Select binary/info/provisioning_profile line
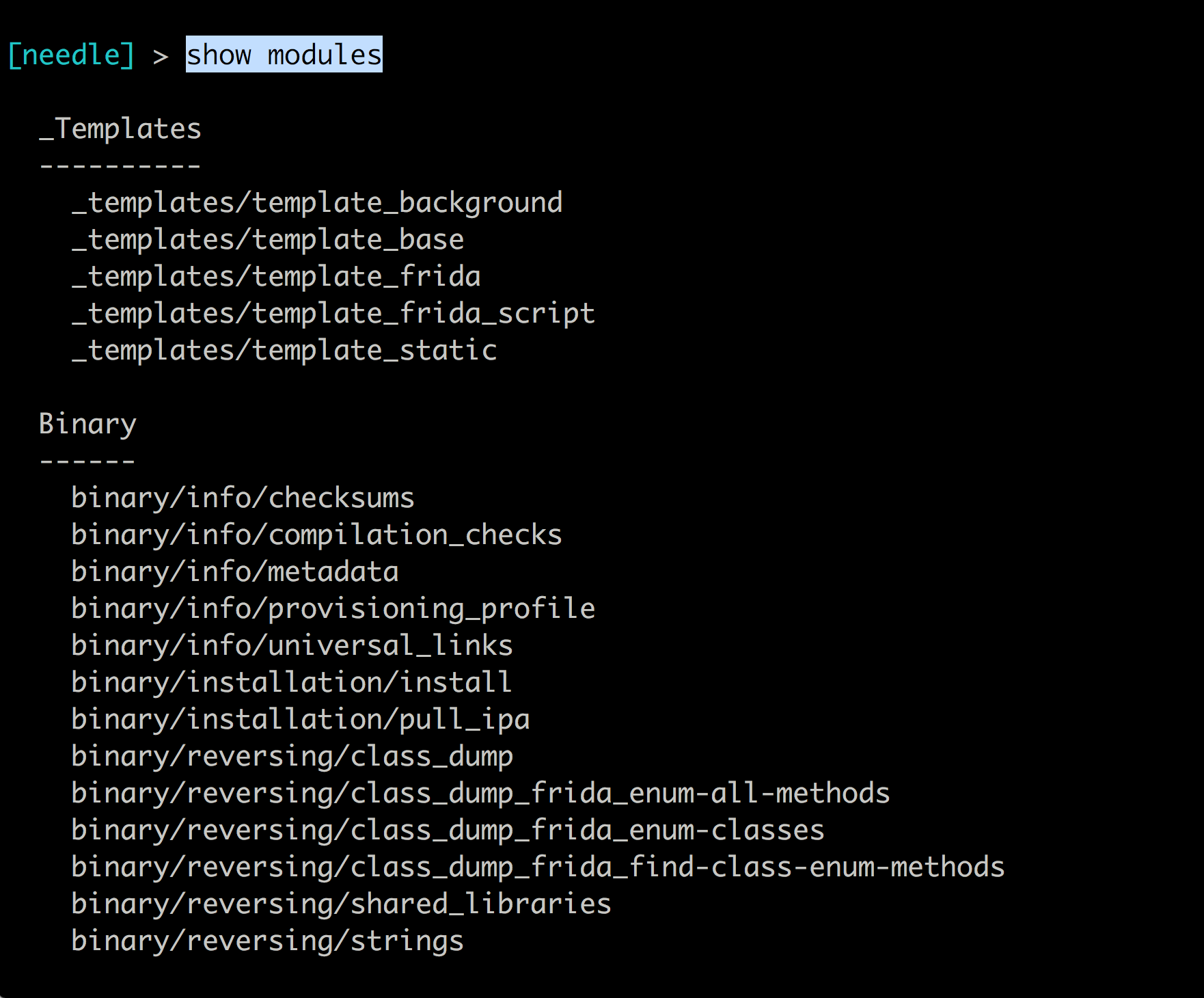The image size is (1204, 998). click(x=333, y=608)
